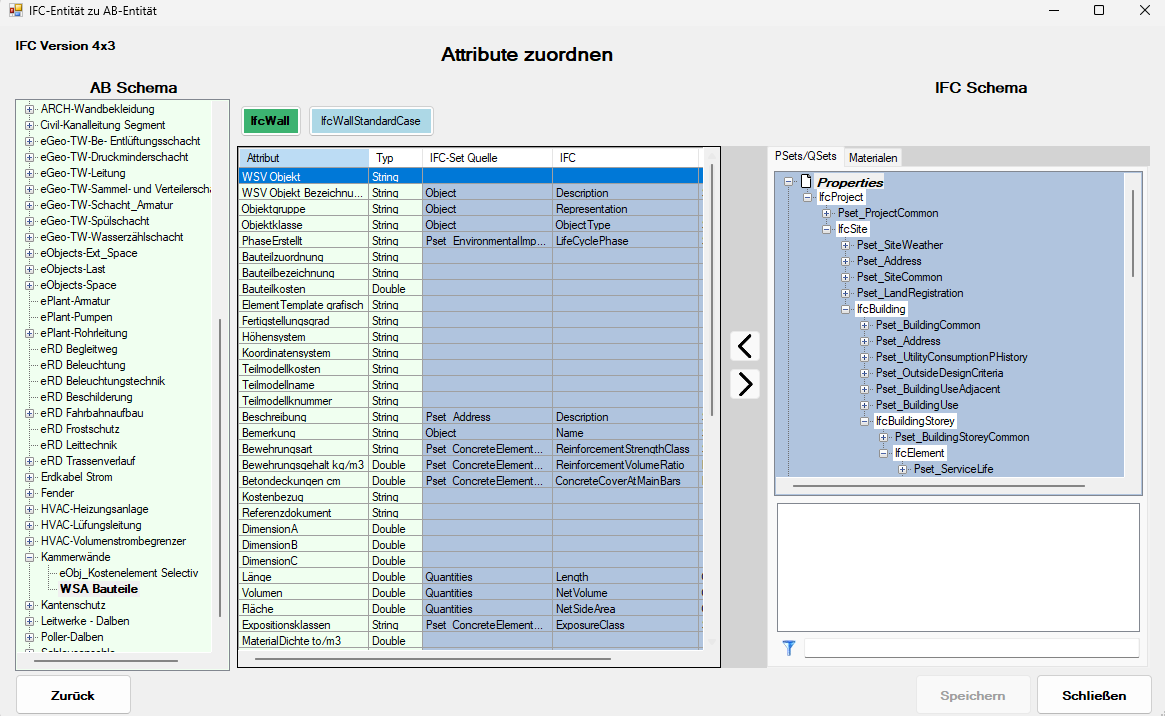Click the Zurück button
Screen dimensions: 1165x716
[x=73, y=695]
